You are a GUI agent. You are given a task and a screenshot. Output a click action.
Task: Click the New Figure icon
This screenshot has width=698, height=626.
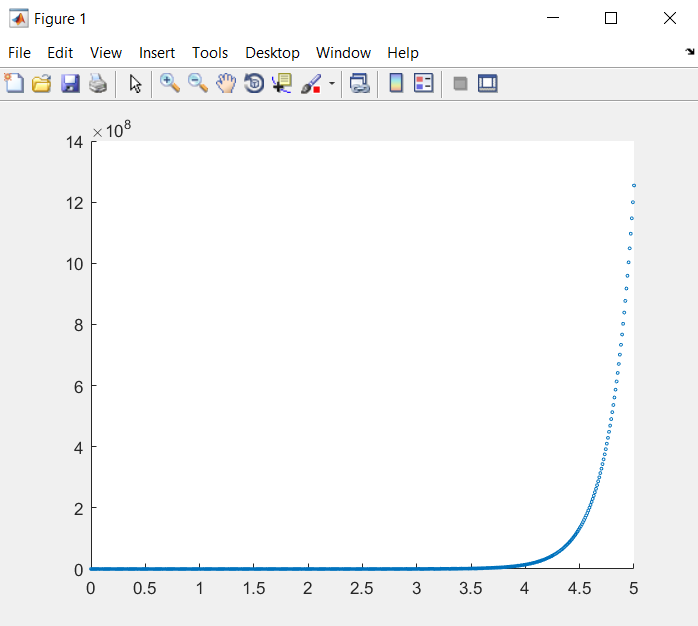[14, 83]
